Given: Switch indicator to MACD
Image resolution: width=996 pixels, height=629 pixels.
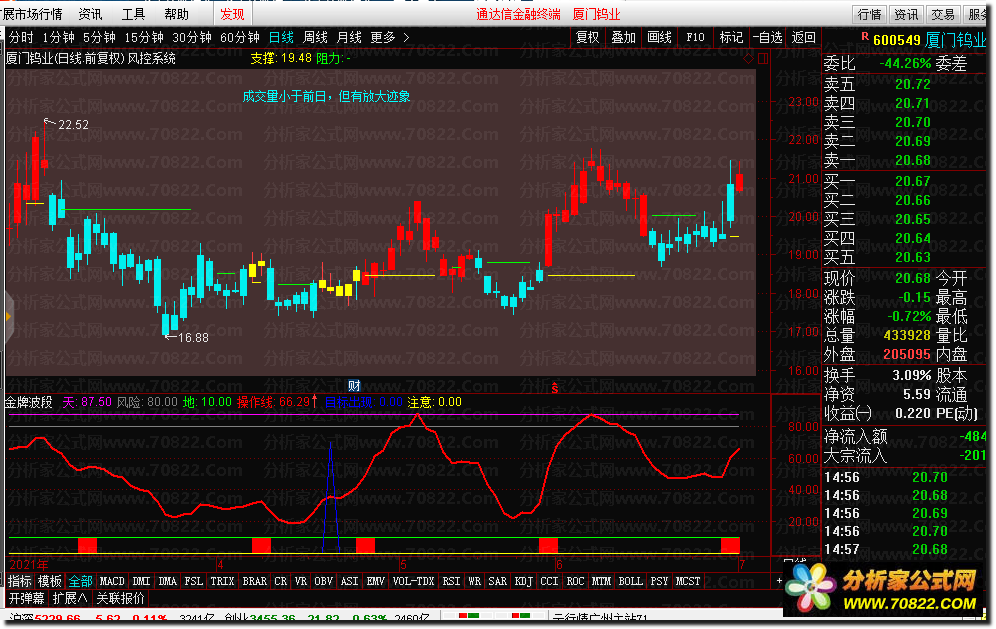Looking at the screenshot, I should click(x=112, y=581).
